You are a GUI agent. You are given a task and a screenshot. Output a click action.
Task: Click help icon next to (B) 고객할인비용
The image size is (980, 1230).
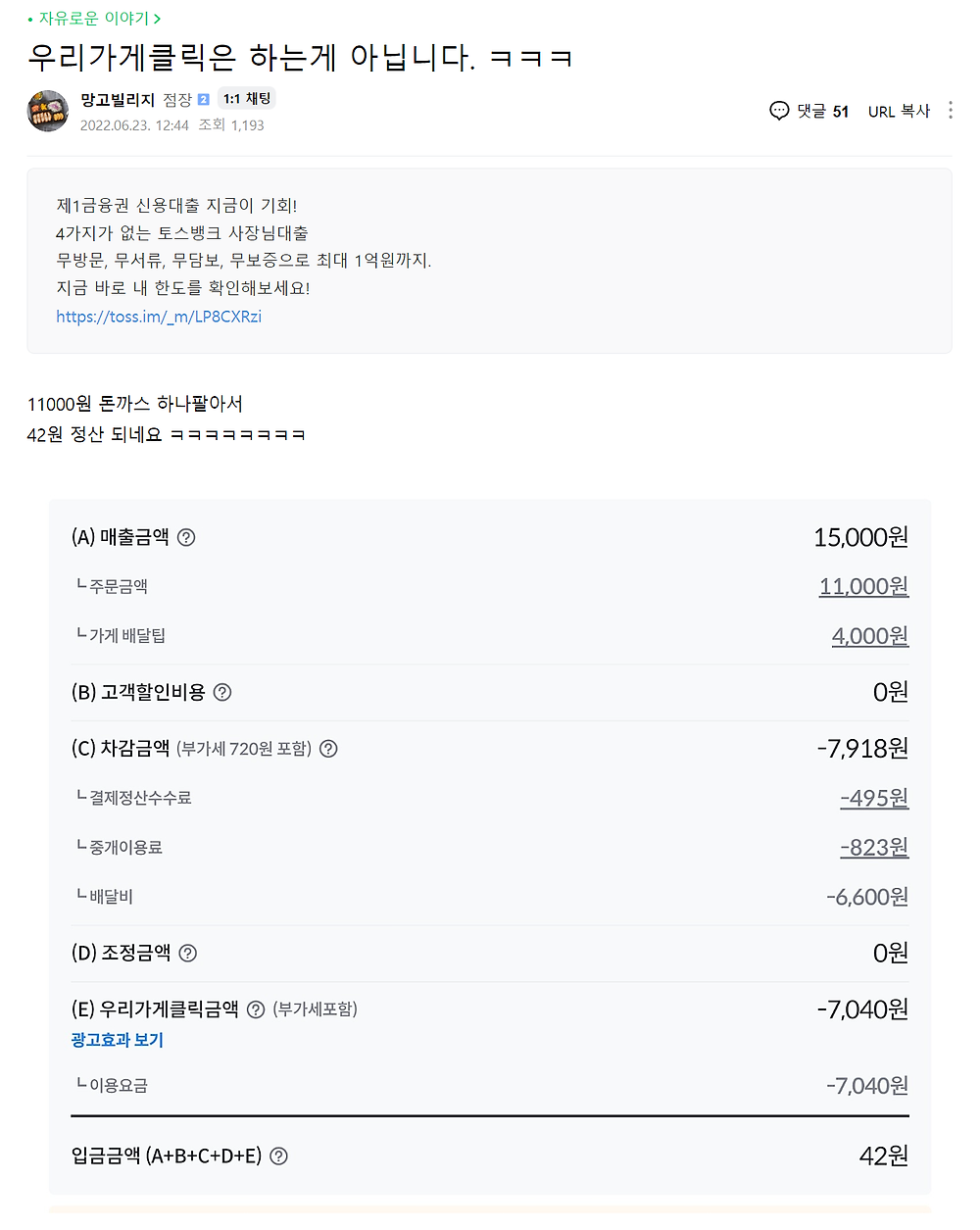pyautogui.click(x=222, y=692)
